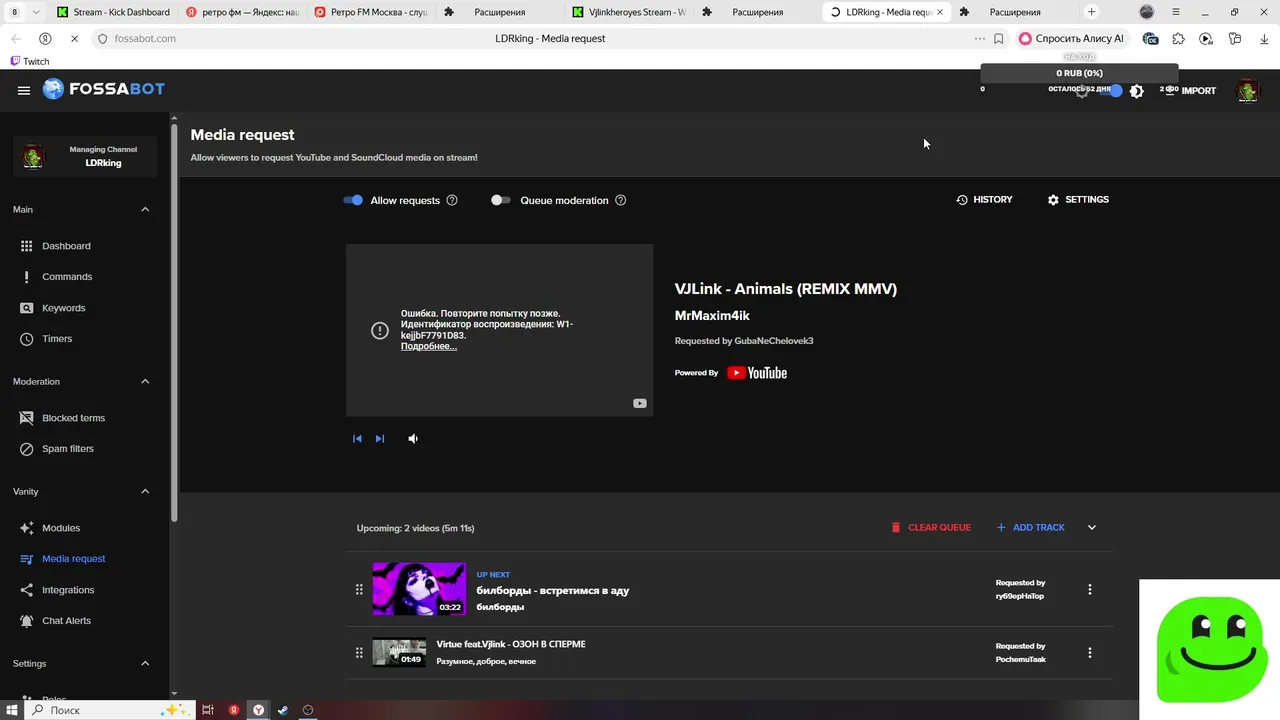The height and width of the screenshot is (720, 1280).
Task: Click the Modules sparkle icon
Action: pos(27,528)
